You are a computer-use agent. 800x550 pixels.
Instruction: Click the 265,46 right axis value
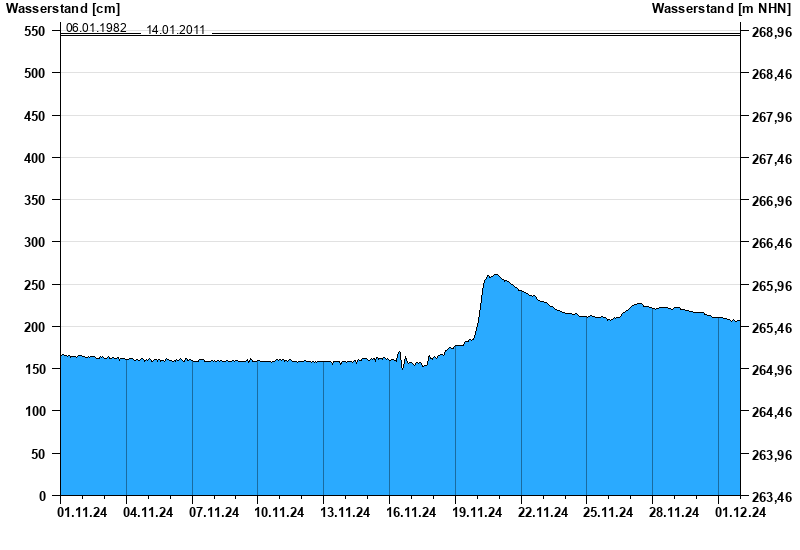(771, 328)
